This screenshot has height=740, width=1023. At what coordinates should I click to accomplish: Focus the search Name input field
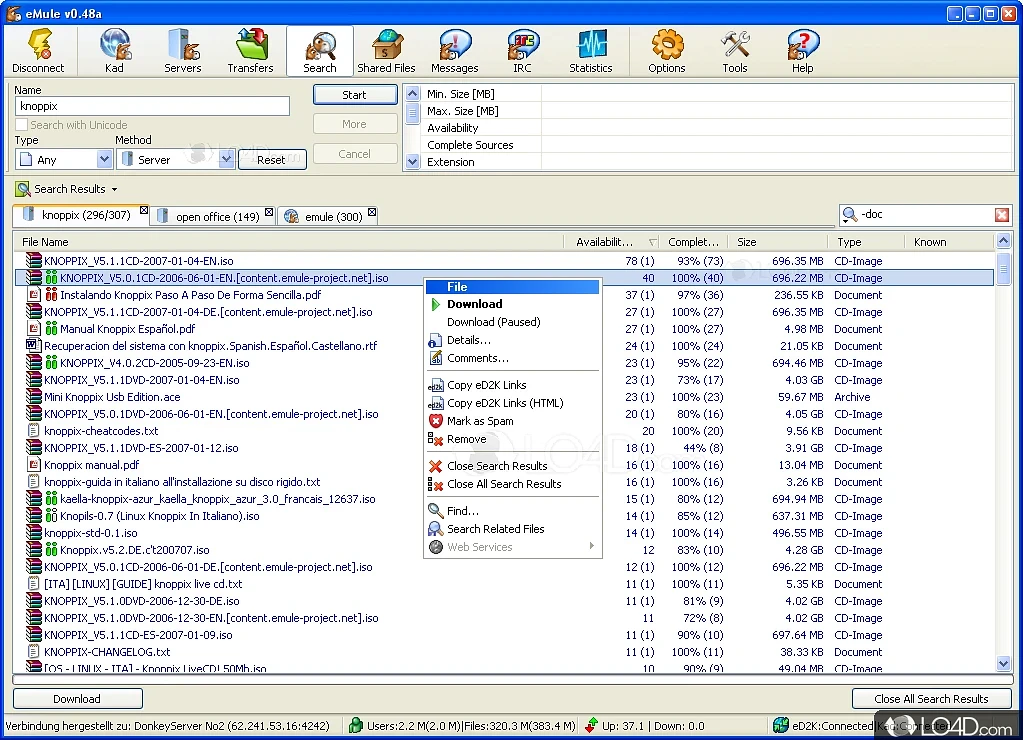click(x=152, y=106)
